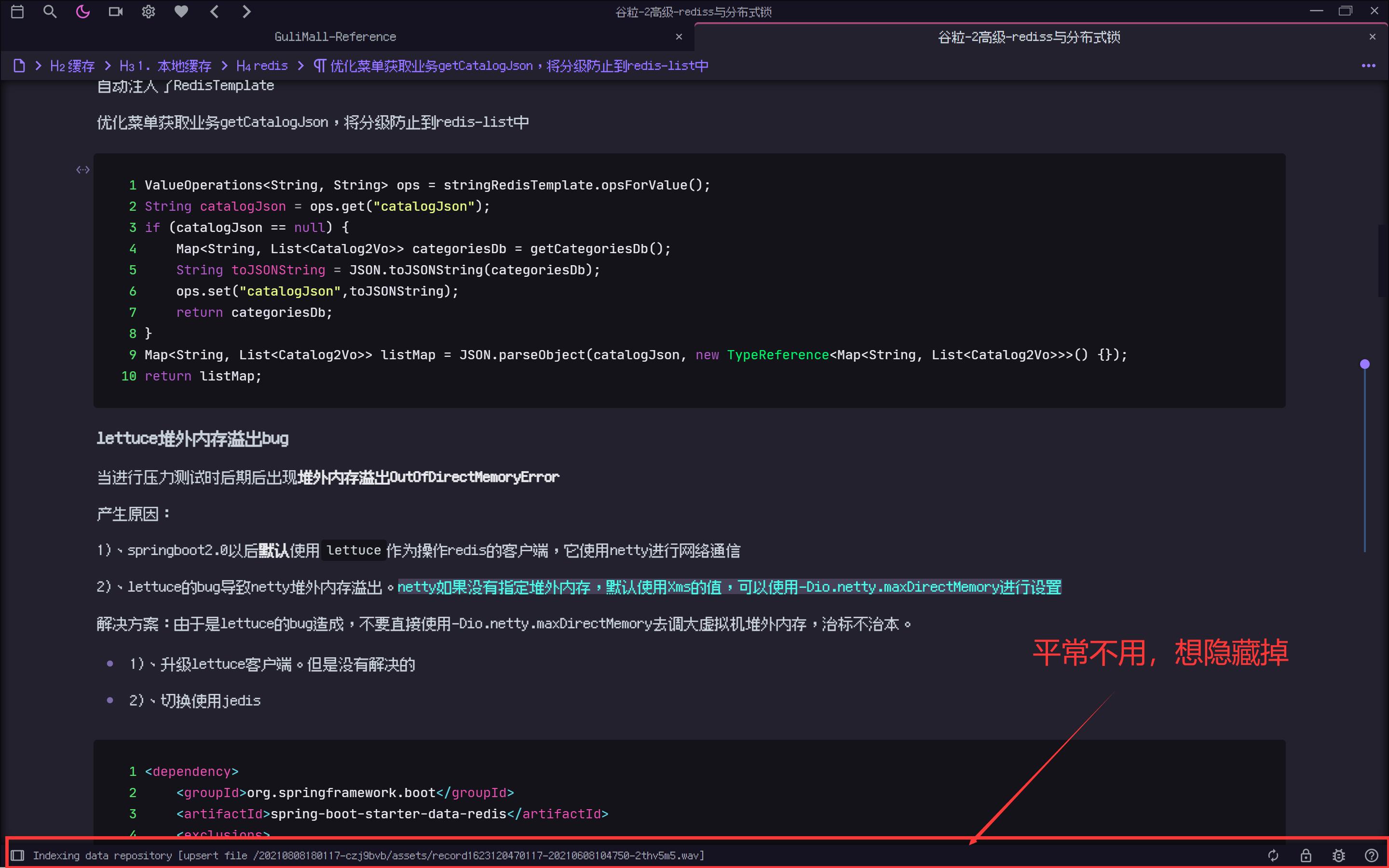Close the GuliMall-Reference tab
The image size is (1389, 868).
point(679,37)
